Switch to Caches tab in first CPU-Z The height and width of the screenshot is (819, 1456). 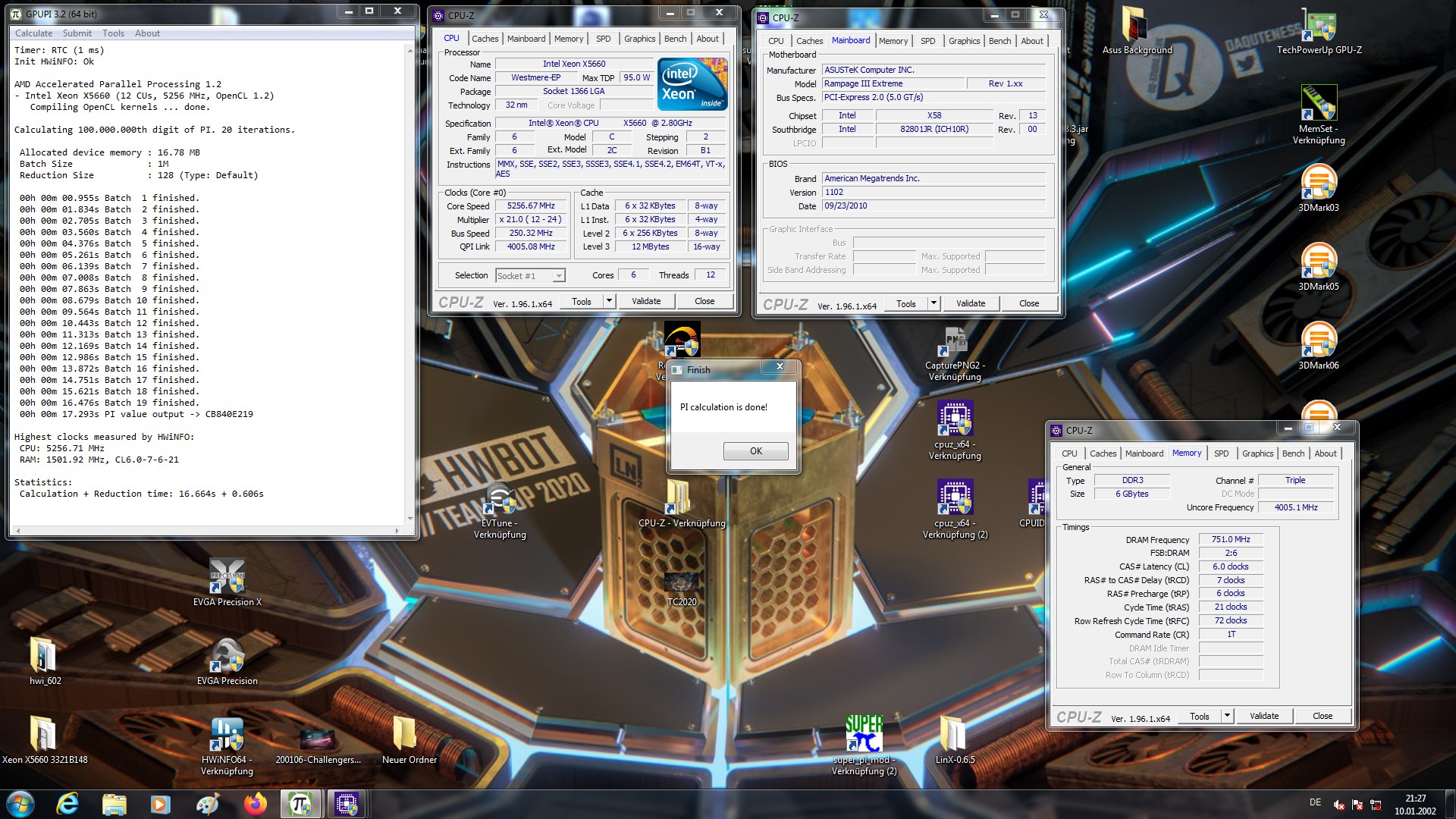pyautogui.click(x=485, y=39)
